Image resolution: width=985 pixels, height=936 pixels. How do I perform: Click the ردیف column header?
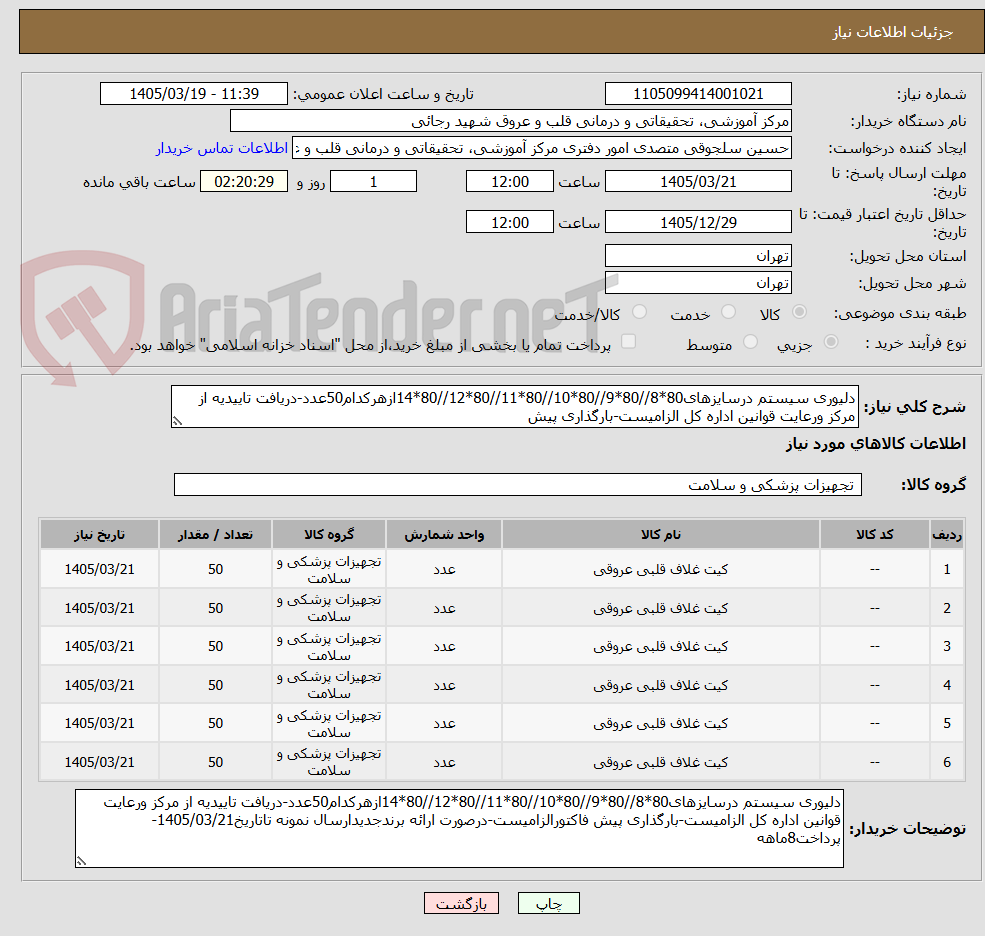(947, 535)
